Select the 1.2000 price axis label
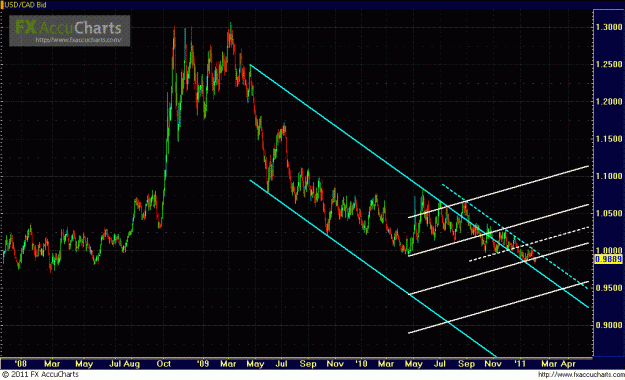 tap(609, 102)
